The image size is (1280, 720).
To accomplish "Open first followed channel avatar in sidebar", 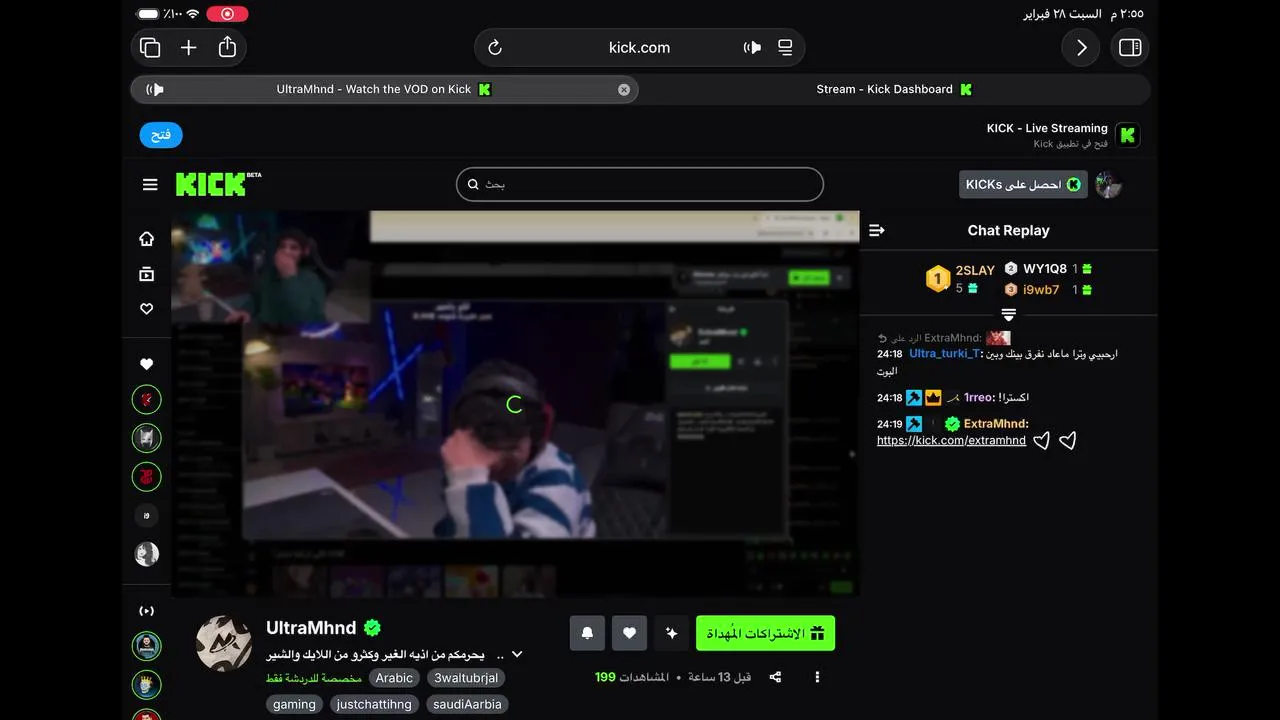I will click(147, 400).
